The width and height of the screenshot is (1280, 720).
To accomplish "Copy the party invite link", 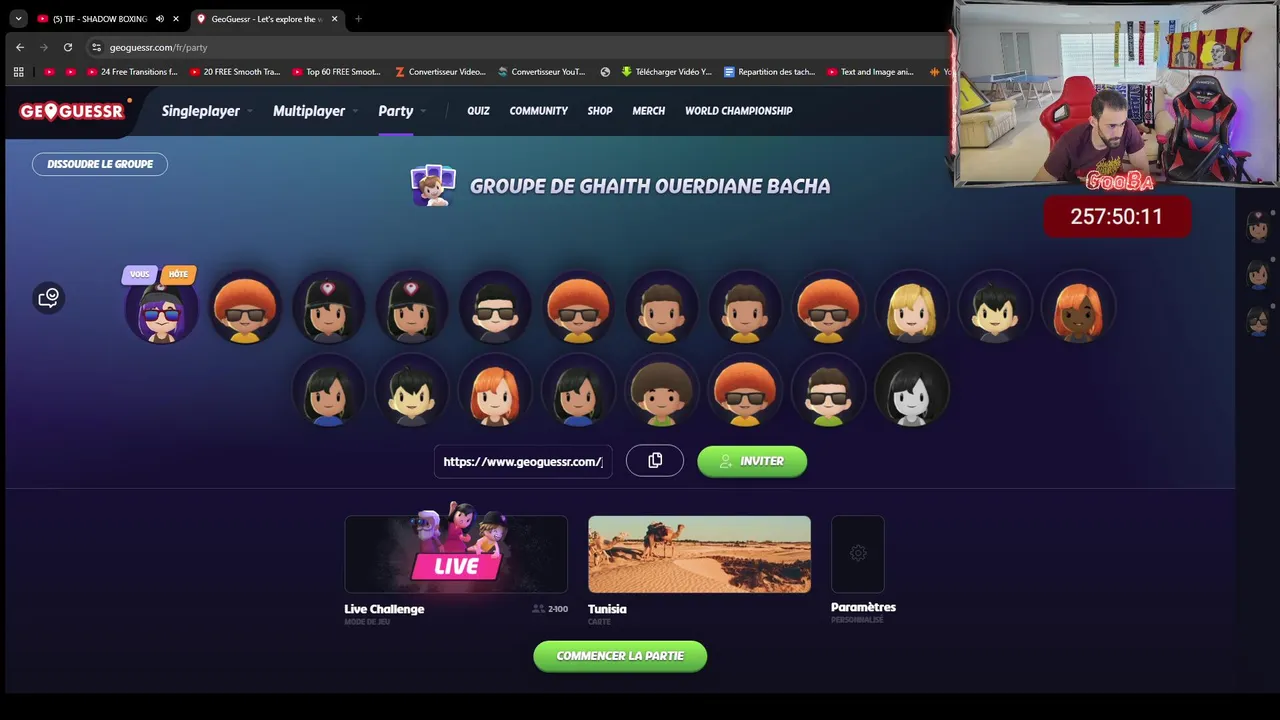I will [x=655, y=461].
